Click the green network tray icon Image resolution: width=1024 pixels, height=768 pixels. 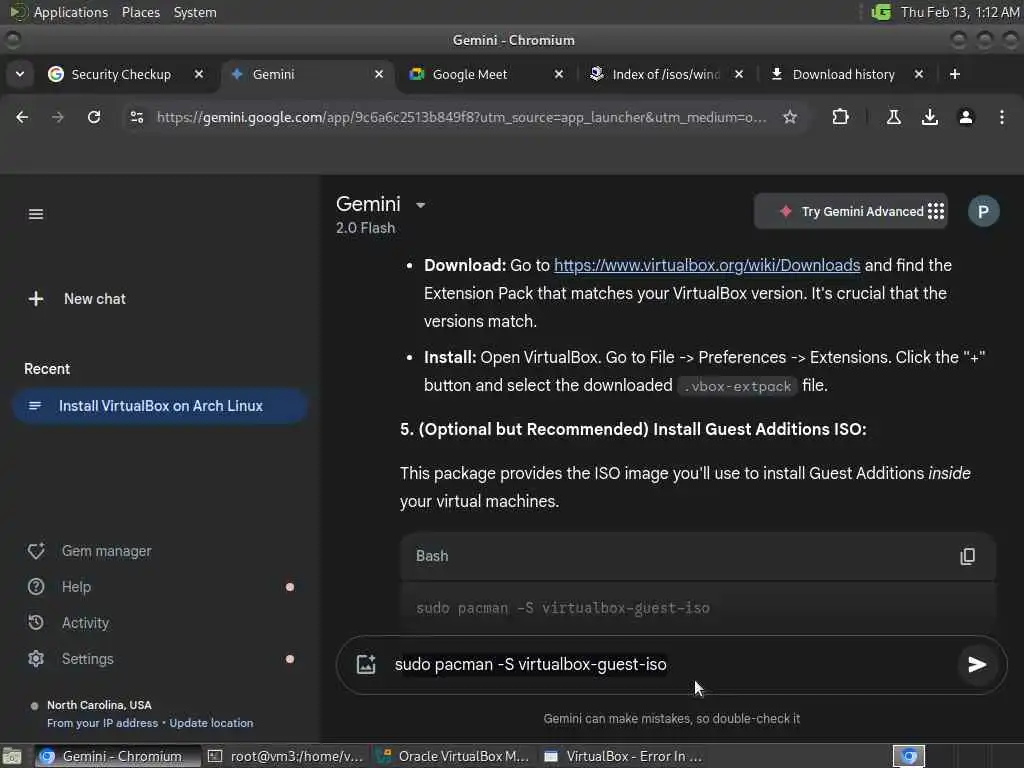(881, 12)
